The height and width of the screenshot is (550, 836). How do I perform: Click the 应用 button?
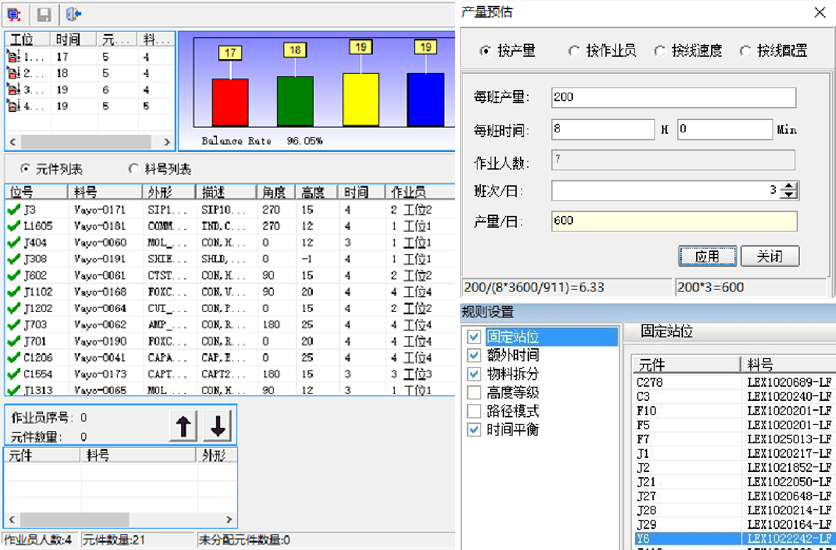coord(707,256)
